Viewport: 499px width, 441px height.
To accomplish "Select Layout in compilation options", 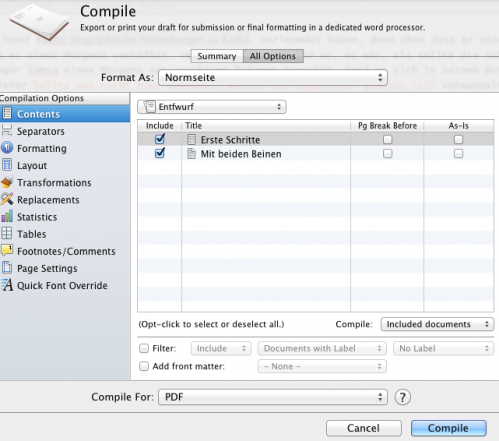I will 65,165.
